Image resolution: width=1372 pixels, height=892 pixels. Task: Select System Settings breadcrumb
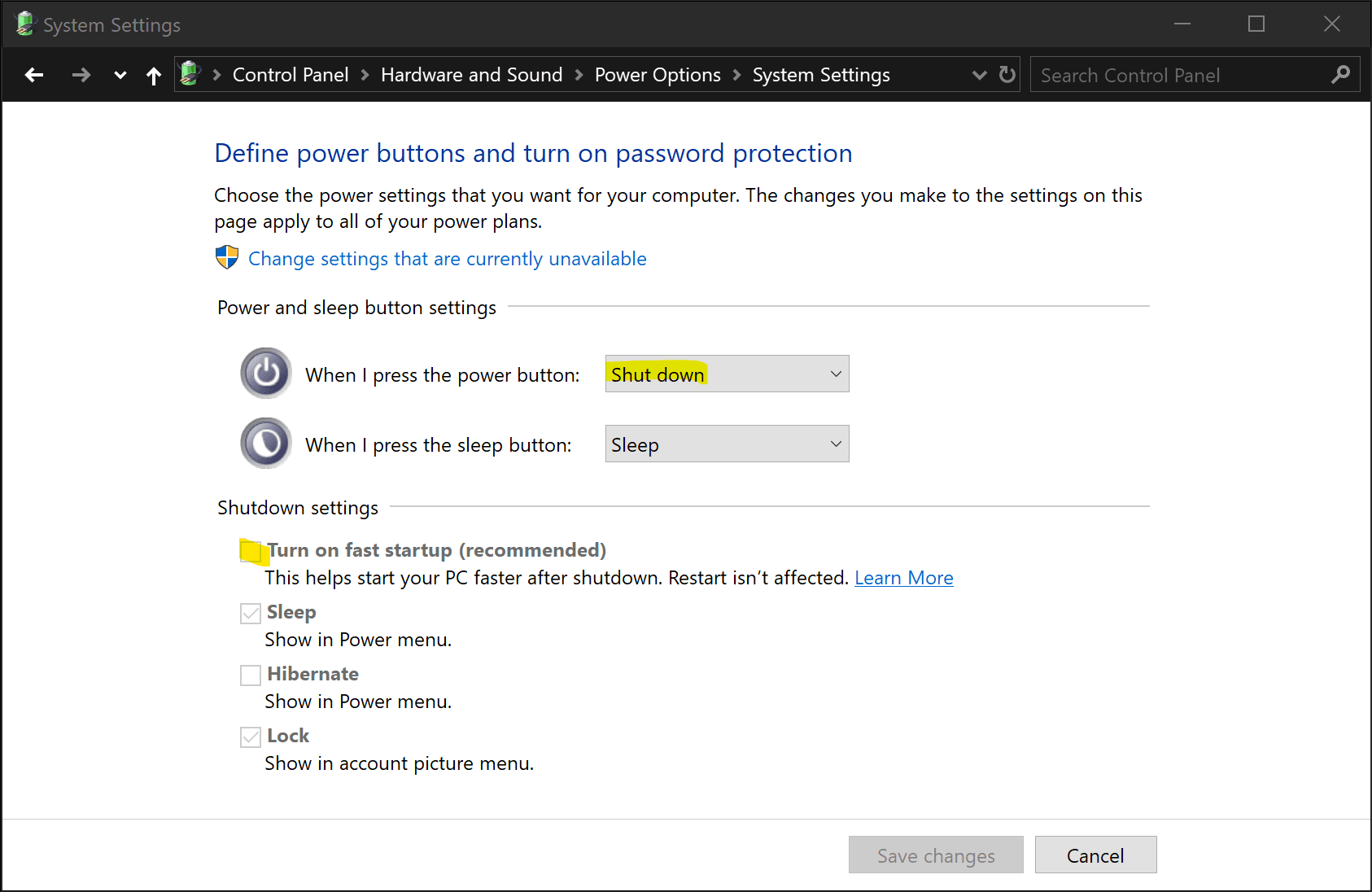tap(821, 75)
